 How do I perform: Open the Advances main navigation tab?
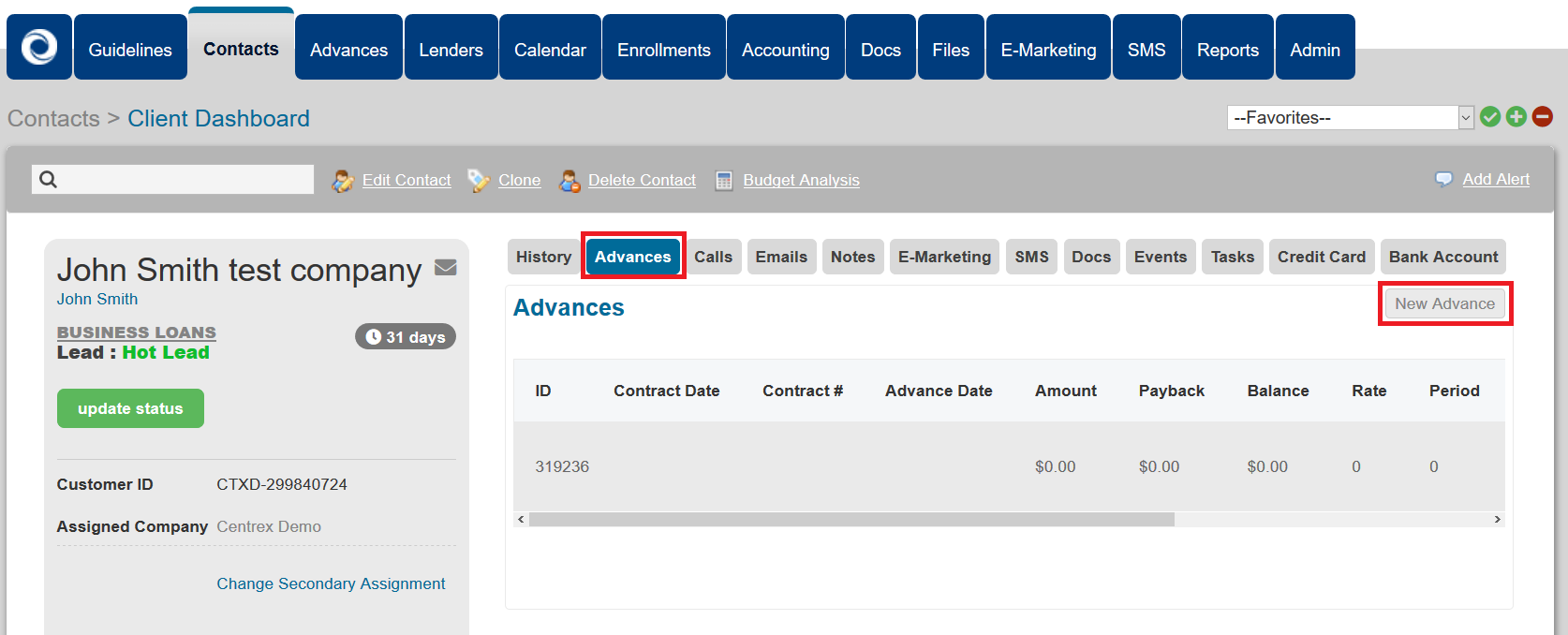[x=348, y=47]
